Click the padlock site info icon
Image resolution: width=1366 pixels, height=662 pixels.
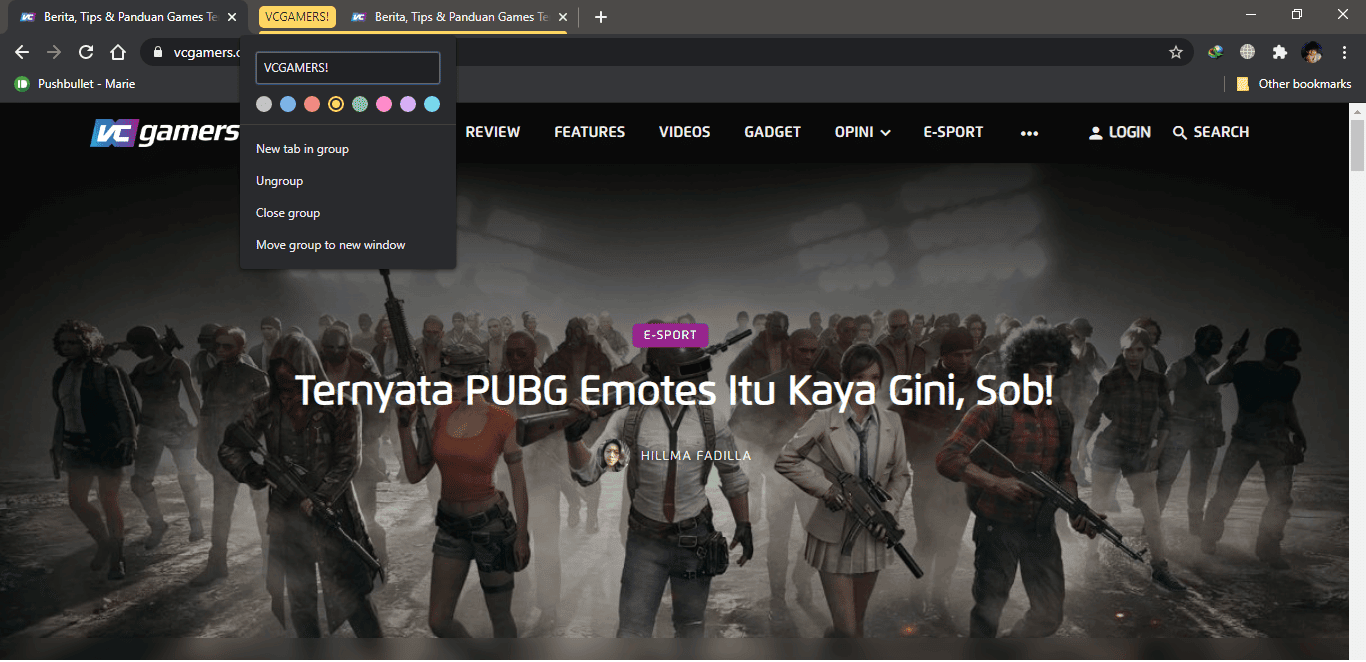[x=158, y=52]
